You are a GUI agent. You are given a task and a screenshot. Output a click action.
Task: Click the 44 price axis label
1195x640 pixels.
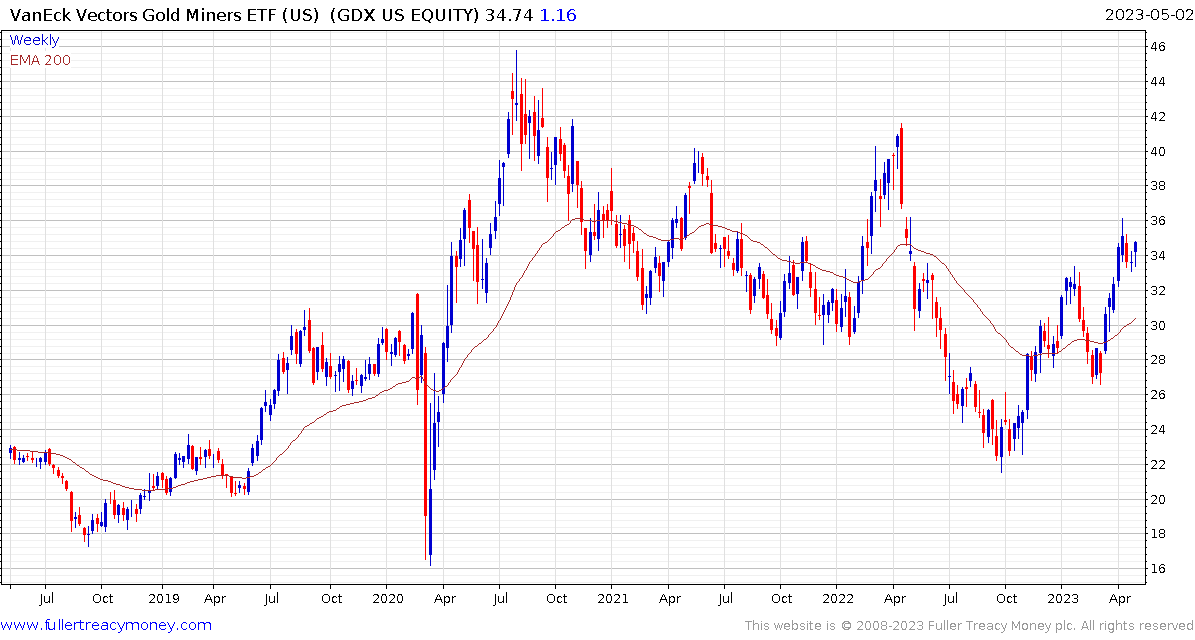pyautogui.click(x=1158, y=82)
